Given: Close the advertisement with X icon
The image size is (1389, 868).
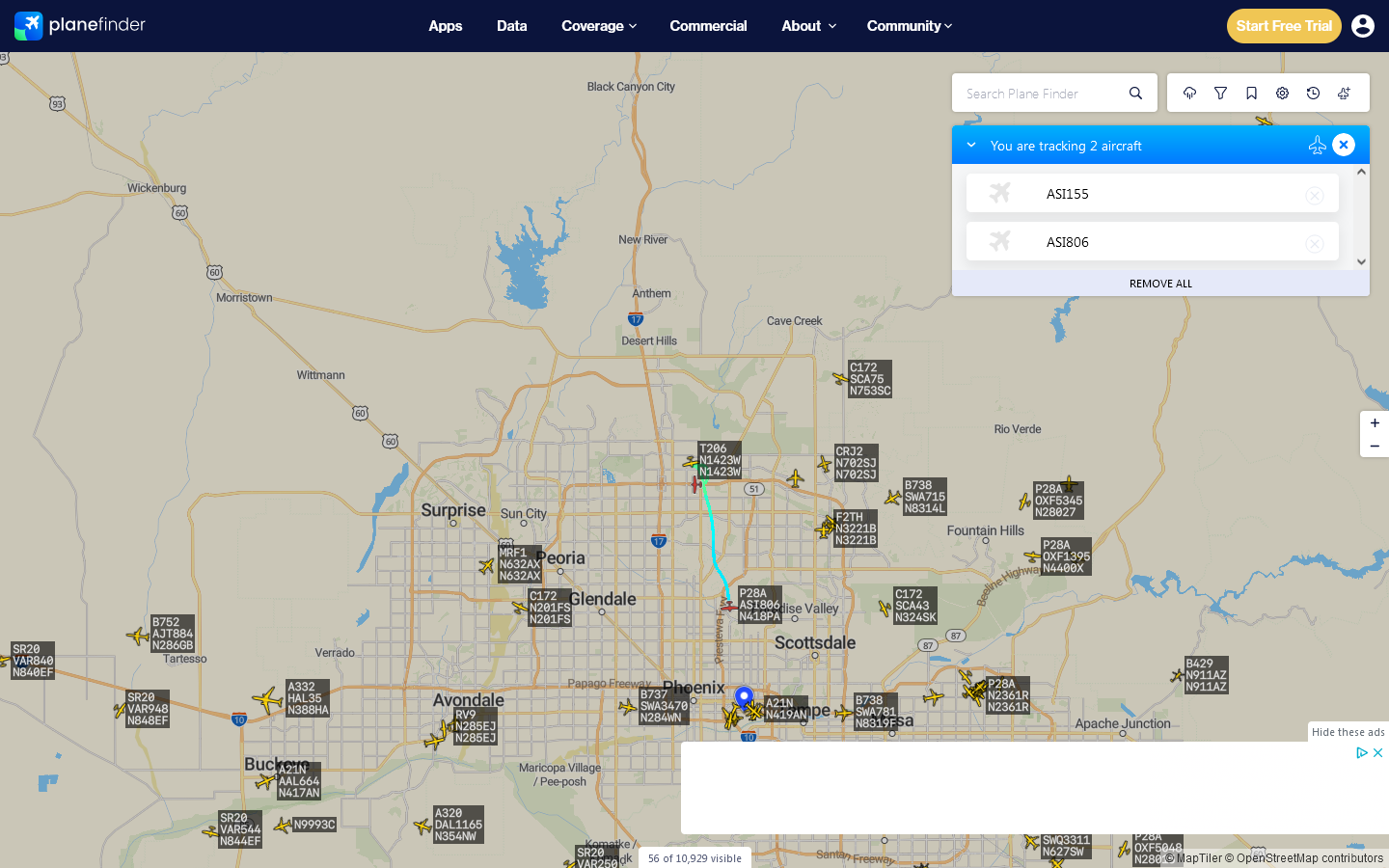Looking at the screenshot, I should [x=1378, y=752].
